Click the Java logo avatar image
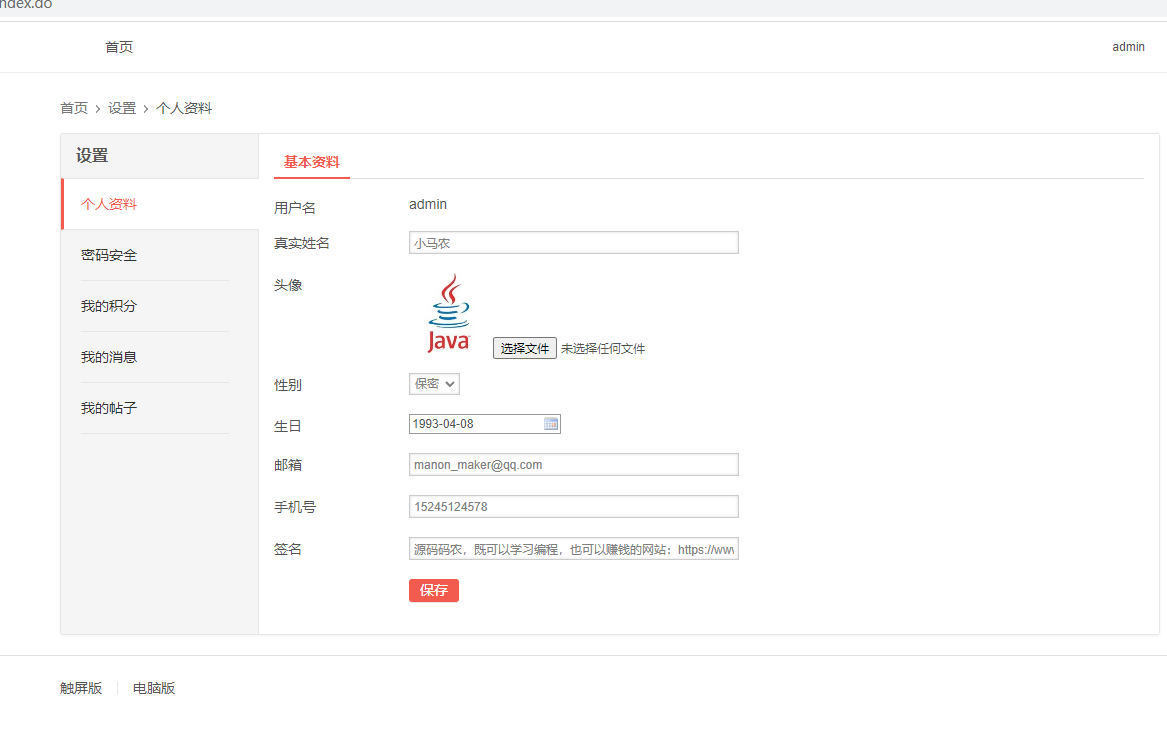The image size is (1167, 747). 448,310
